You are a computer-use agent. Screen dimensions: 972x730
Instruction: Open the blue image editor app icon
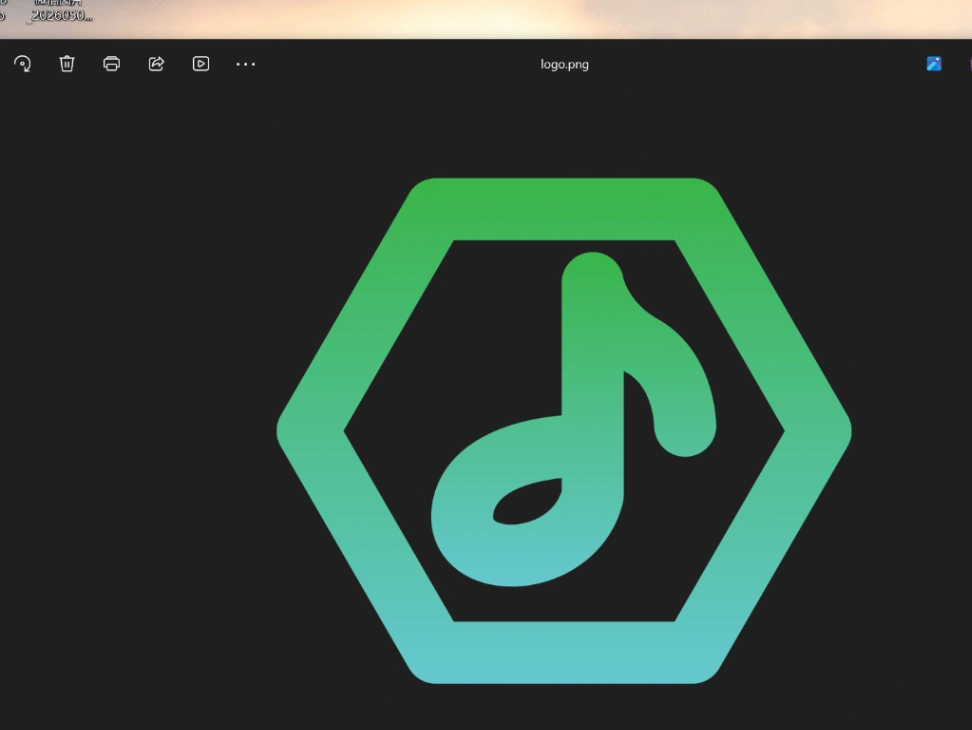tap(934, 64)
